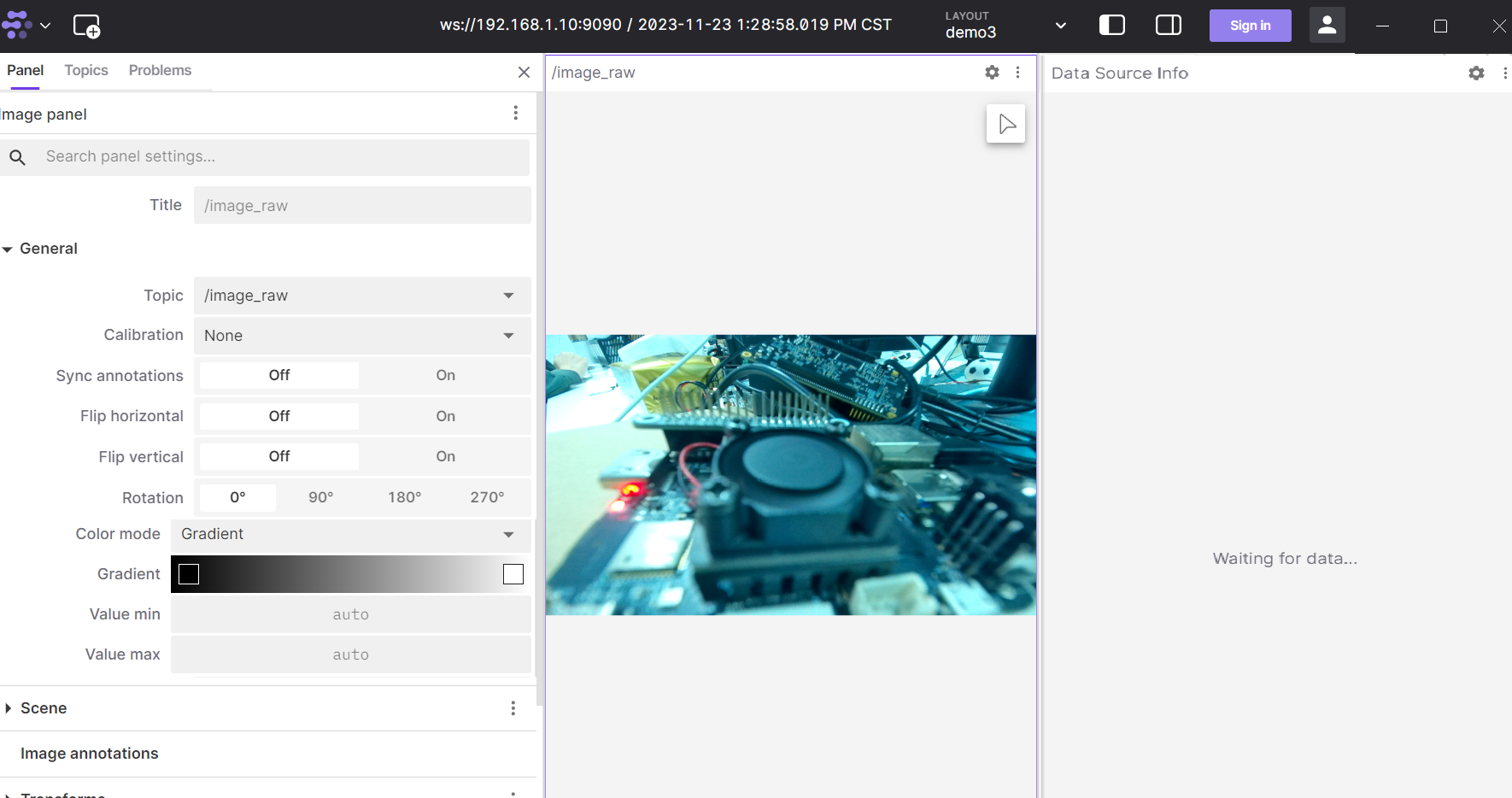
Task: Minimize the application window
Action: coord(1382,26)
